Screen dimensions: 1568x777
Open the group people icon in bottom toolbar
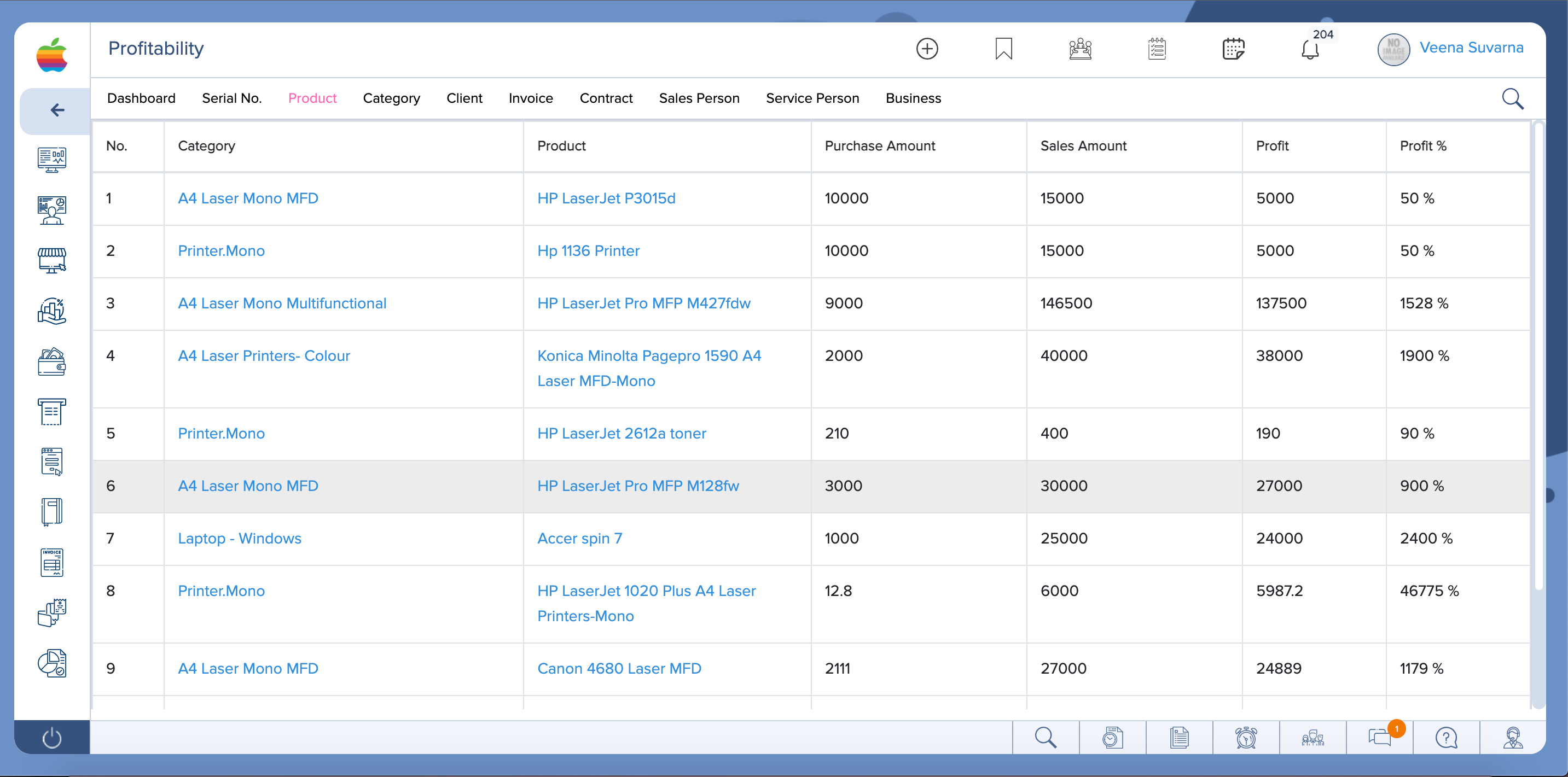coord(1313,738)
